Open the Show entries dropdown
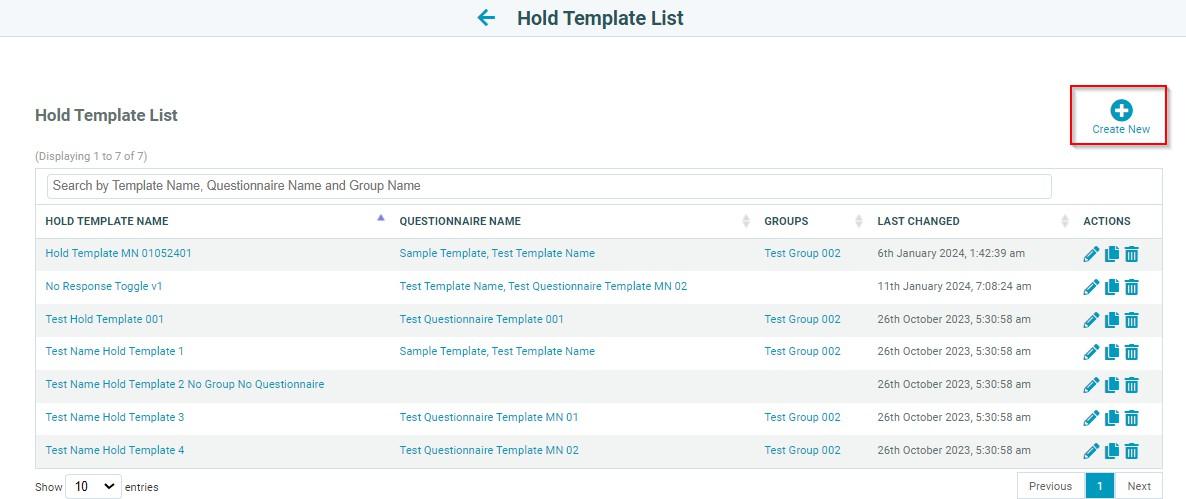Image resolution: width=1186 pixels, height=499 pixels. tap(94, 486)
